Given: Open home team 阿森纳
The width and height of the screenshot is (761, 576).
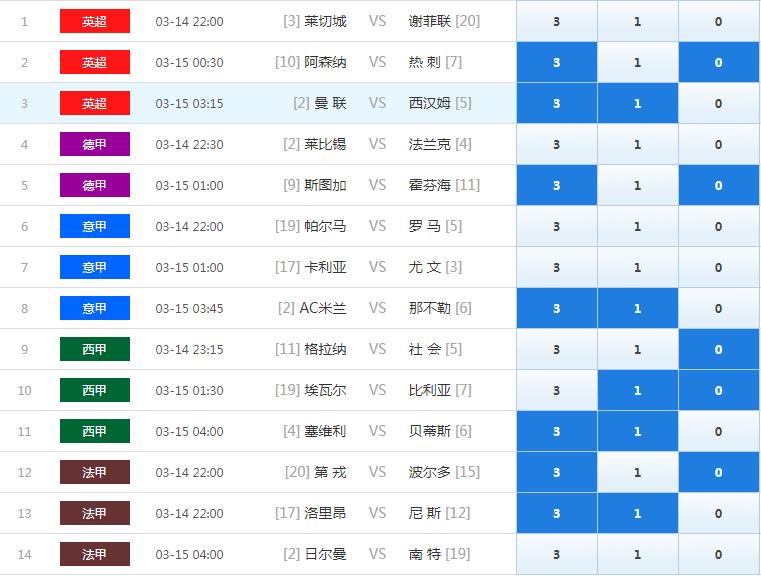Looking at the screenshot, I should pos(325,62).
